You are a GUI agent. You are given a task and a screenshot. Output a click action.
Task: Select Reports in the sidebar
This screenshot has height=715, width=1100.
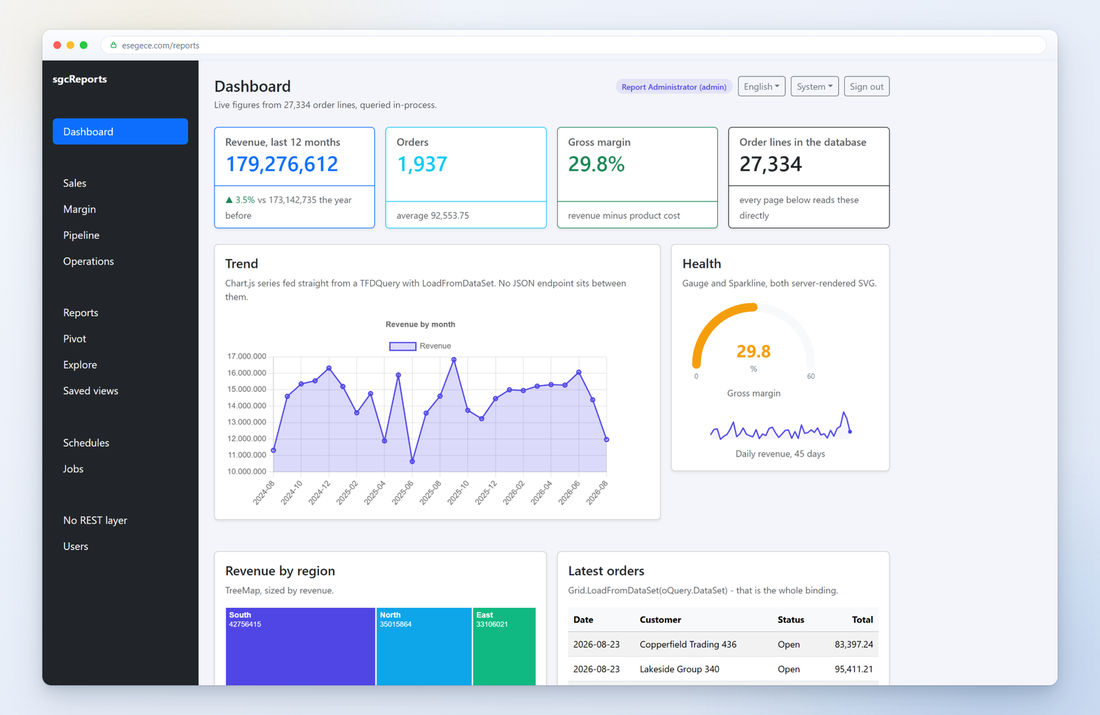[80, 312]
